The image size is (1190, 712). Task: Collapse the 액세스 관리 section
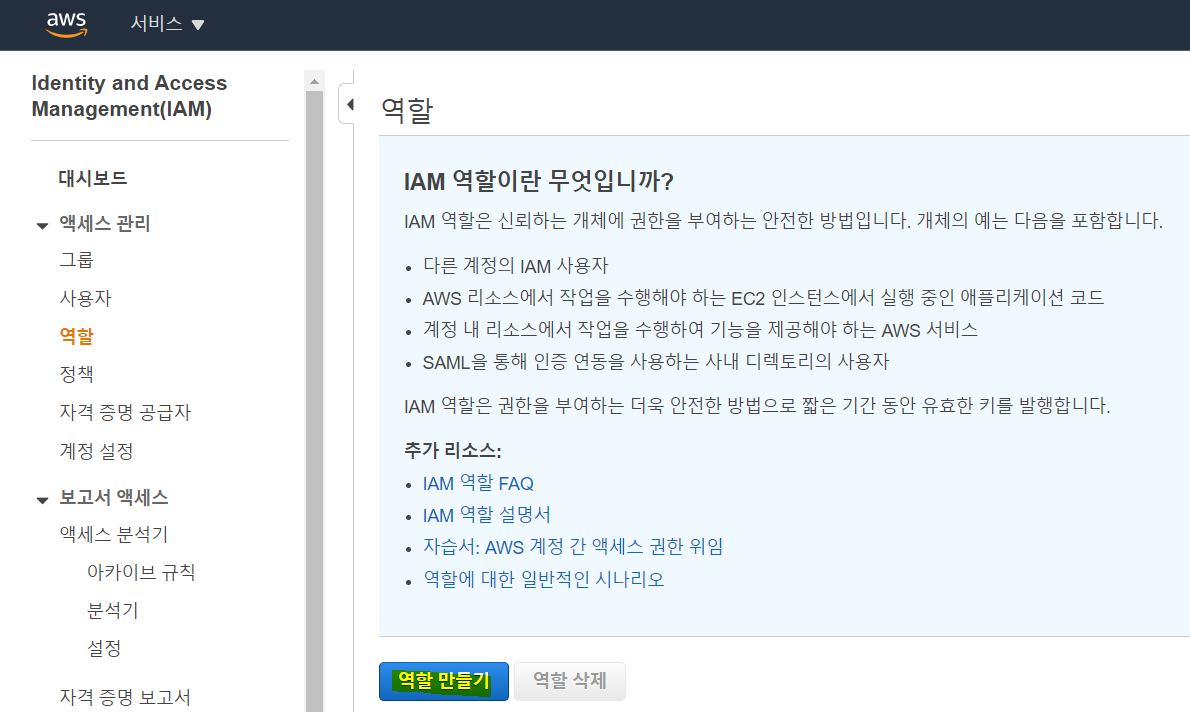click(x=42, y=225)
